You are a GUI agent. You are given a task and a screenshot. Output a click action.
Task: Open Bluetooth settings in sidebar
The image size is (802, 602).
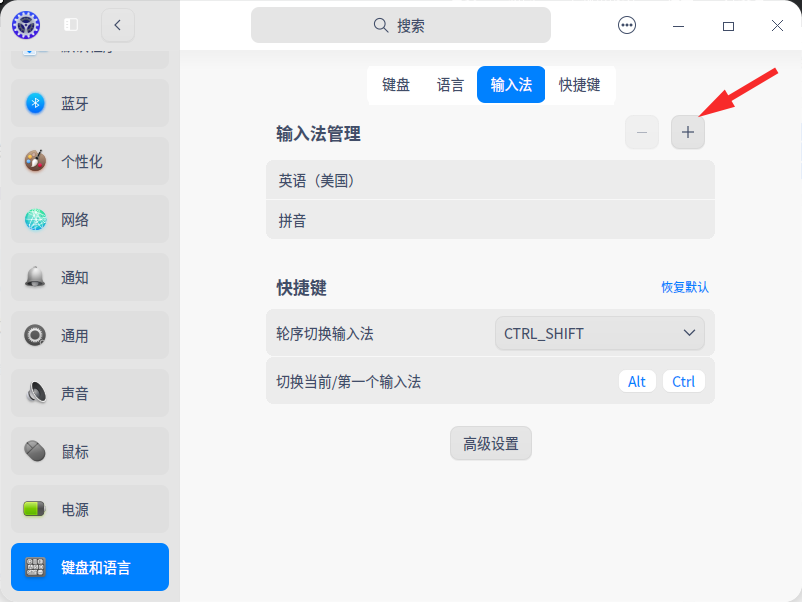90,103
